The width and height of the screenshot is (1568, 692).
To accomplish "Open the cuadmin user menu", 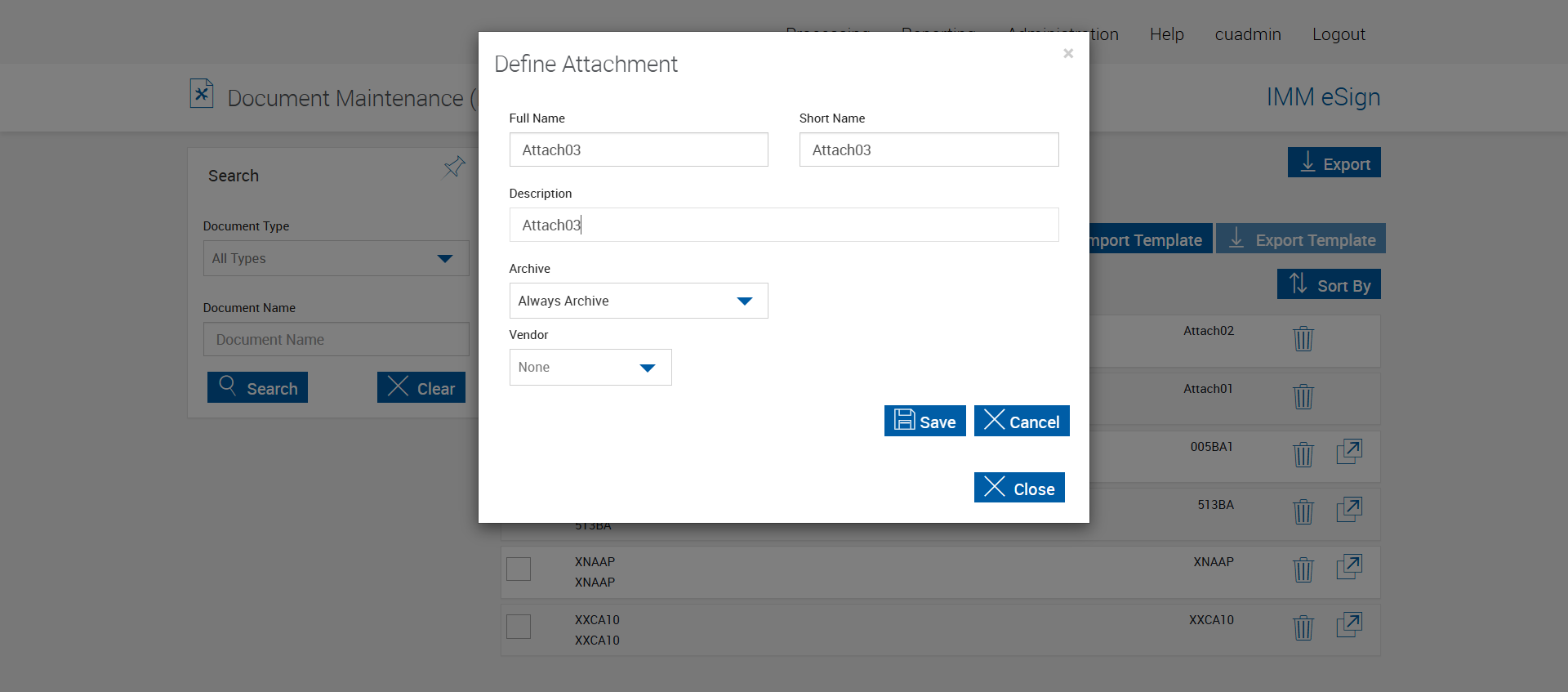I will [1248, 34].
